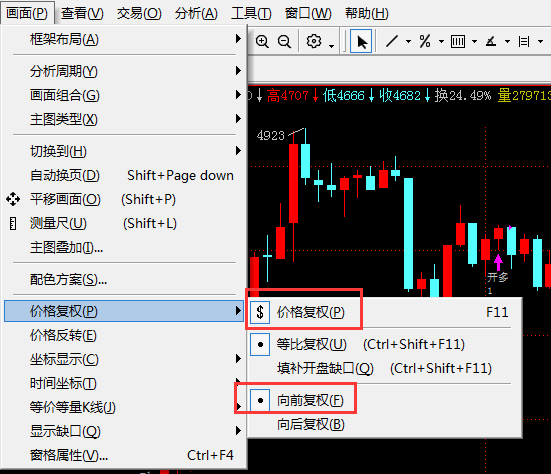
Task: Open dropdown arrow next to gear settings
Action: click(x=331, y=46)
